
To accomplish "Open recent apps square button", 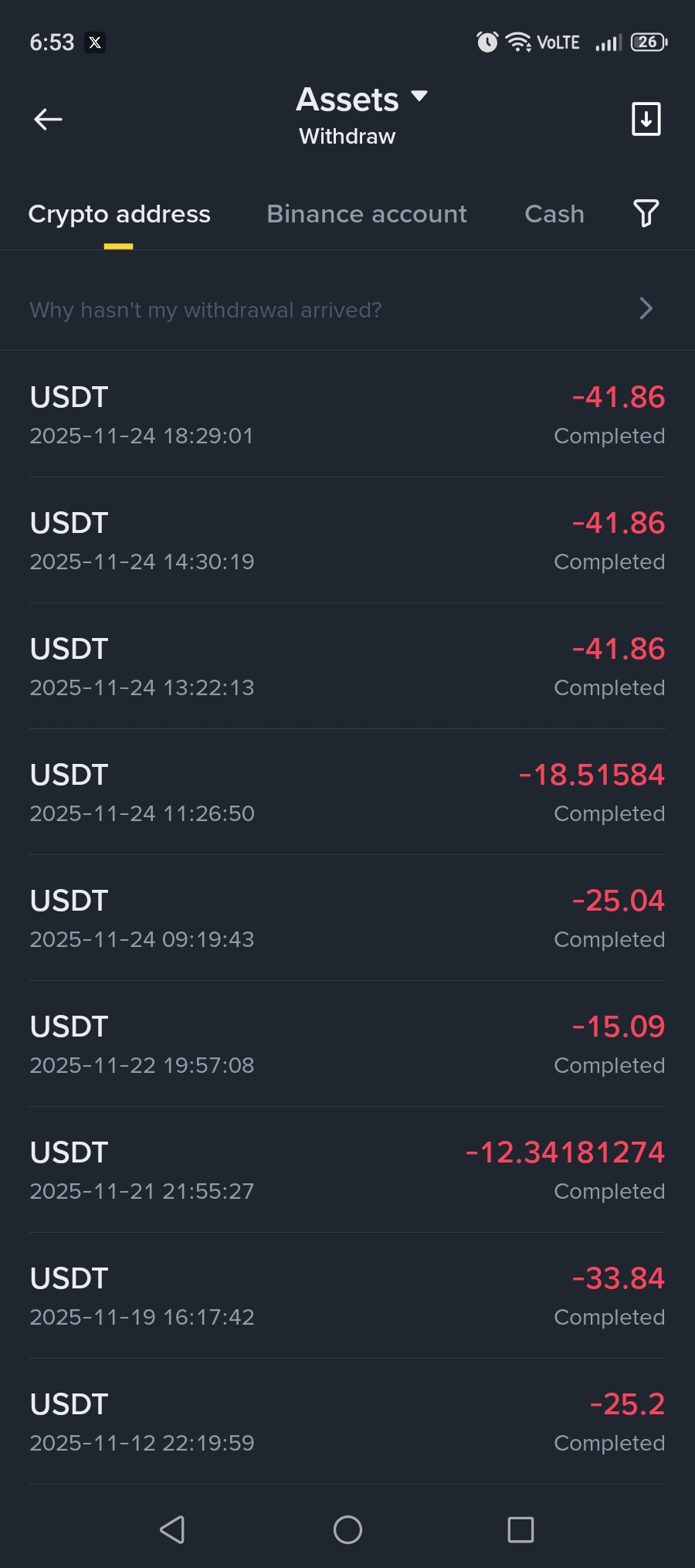I will [x=520, y=1529].
